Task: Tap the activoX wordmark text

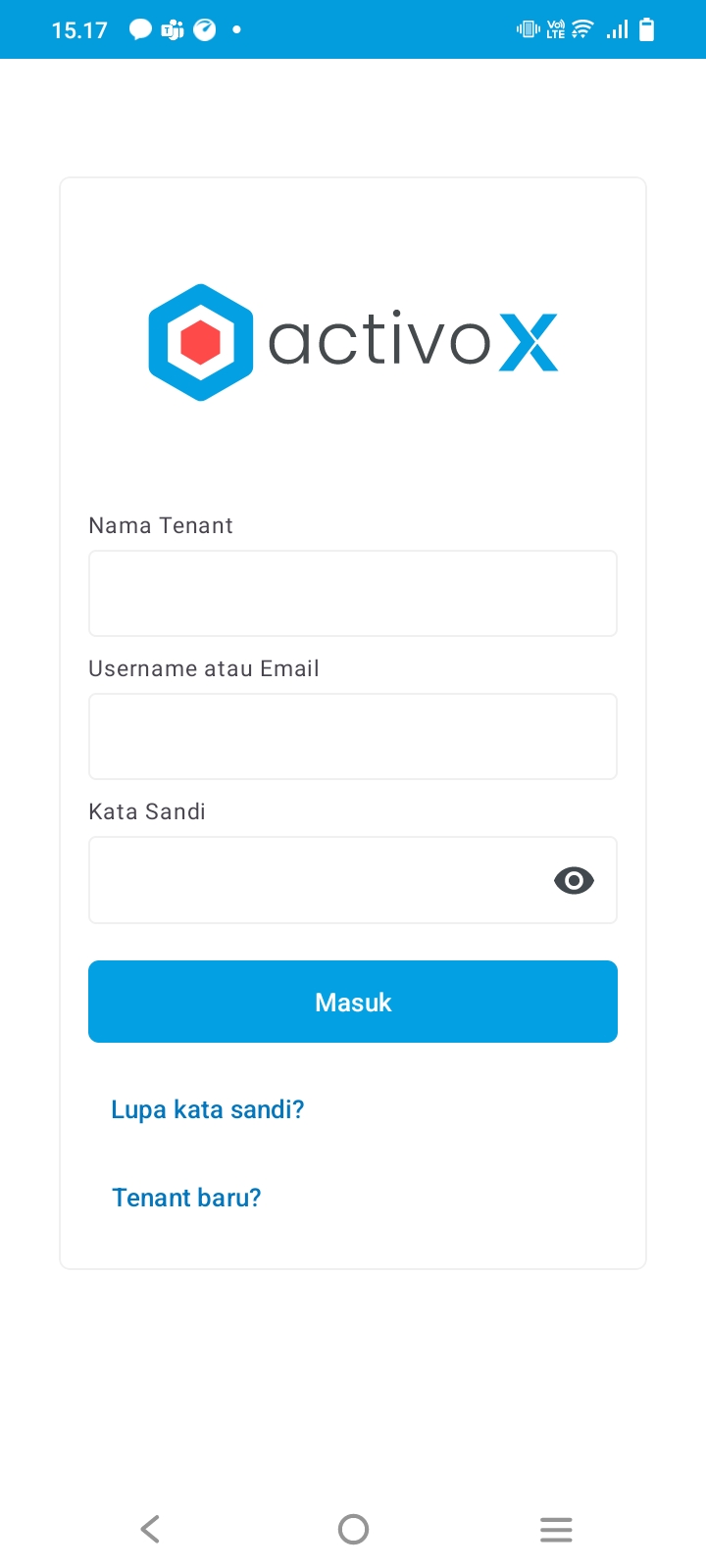Action: [x=413, y=342]
